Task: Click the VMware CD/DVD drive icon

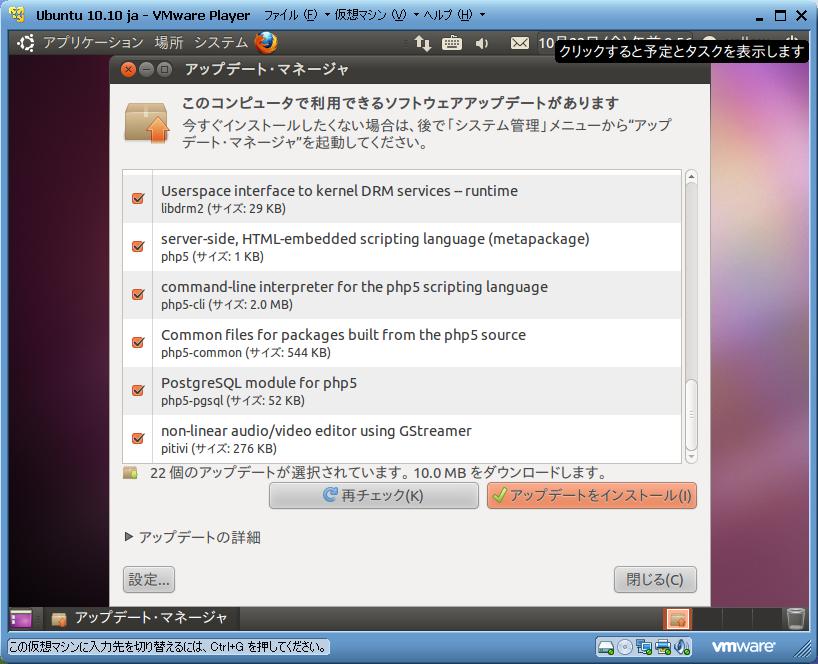Action: click(624, 647)
